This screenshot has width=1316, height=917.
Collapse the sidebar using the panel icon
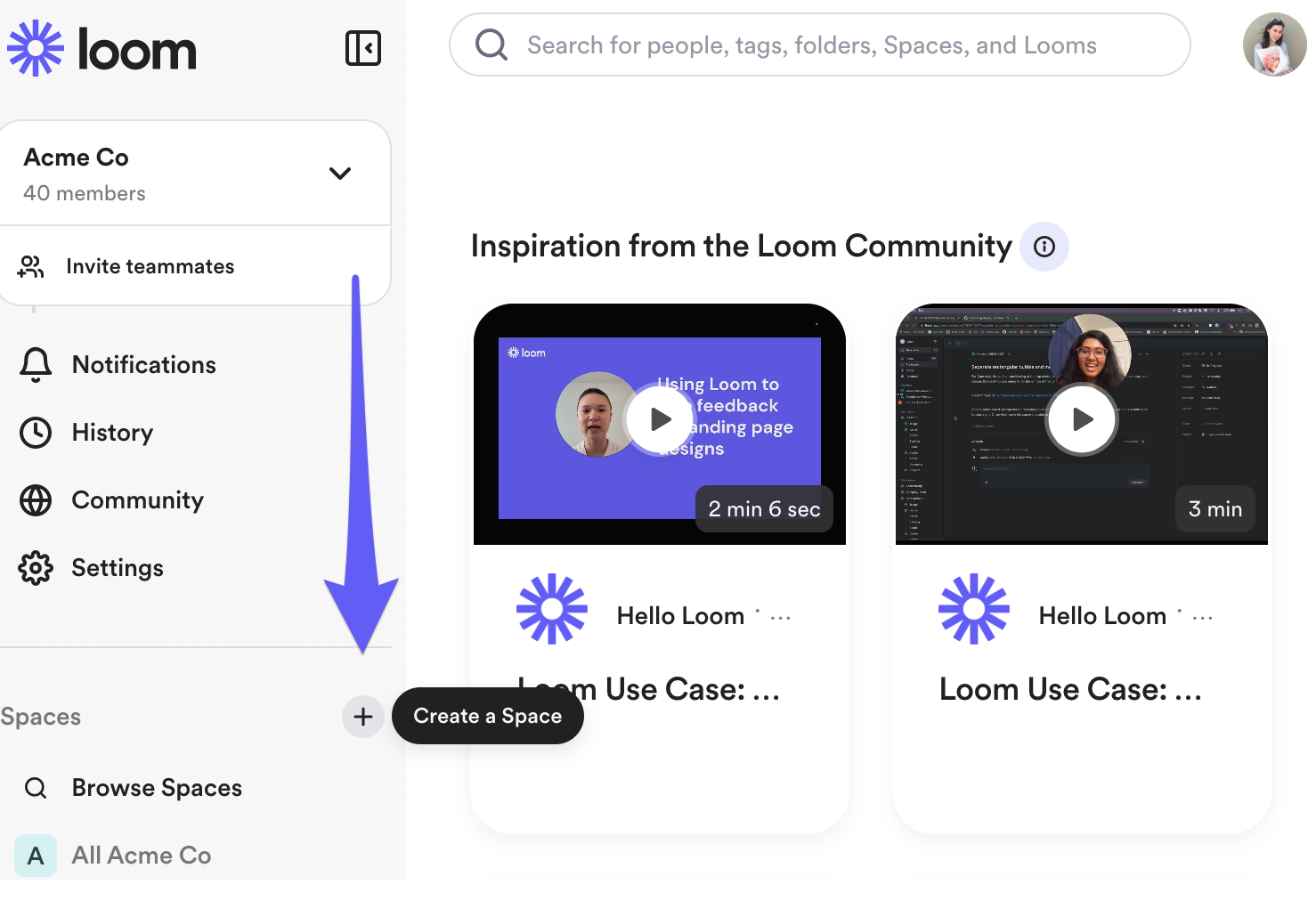tap(362, 48)
